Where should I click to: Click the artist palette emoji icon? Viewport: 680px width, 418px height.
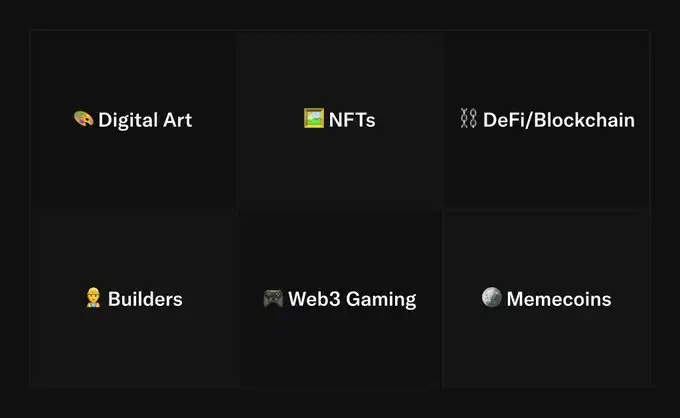tap(83, 119)
